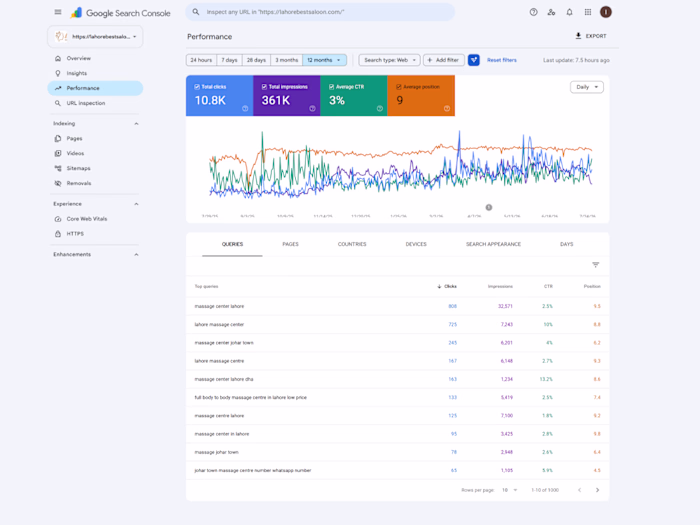Click the blue filter toggle icon
Image resolution: width=700 pixels, height=525 pixels.
point(474,60)
